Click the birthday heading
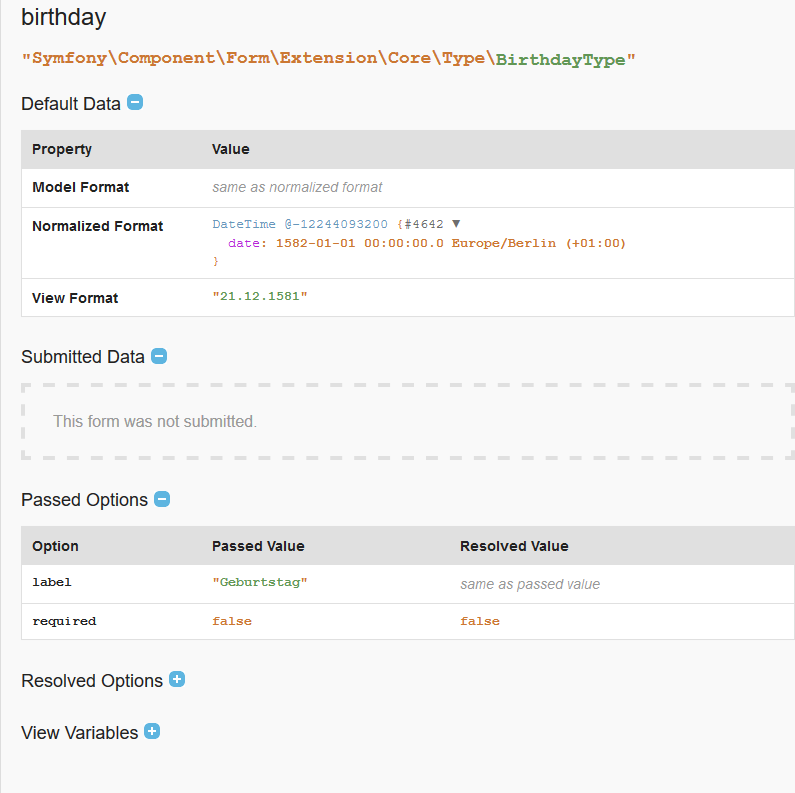This screenshot has width=795, height=793. pos(64,17)
